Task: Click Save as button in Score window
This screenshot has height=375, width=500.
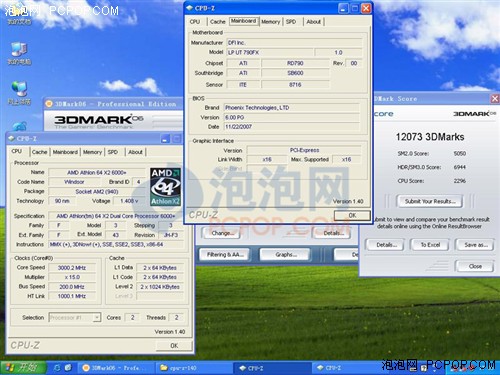Action: click(475, 245)
